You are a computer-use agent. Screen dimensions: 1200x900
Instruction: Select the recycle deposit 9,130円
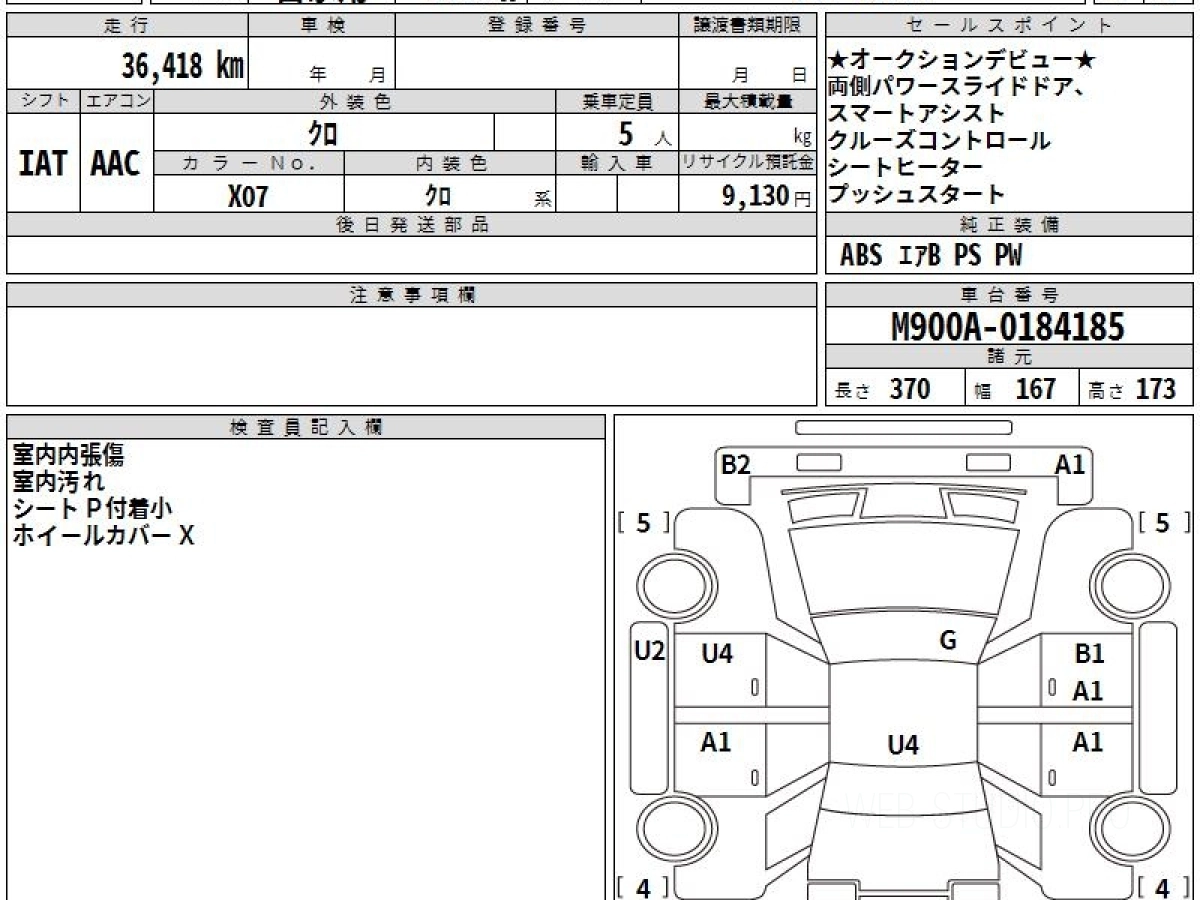tap(766, 195)
